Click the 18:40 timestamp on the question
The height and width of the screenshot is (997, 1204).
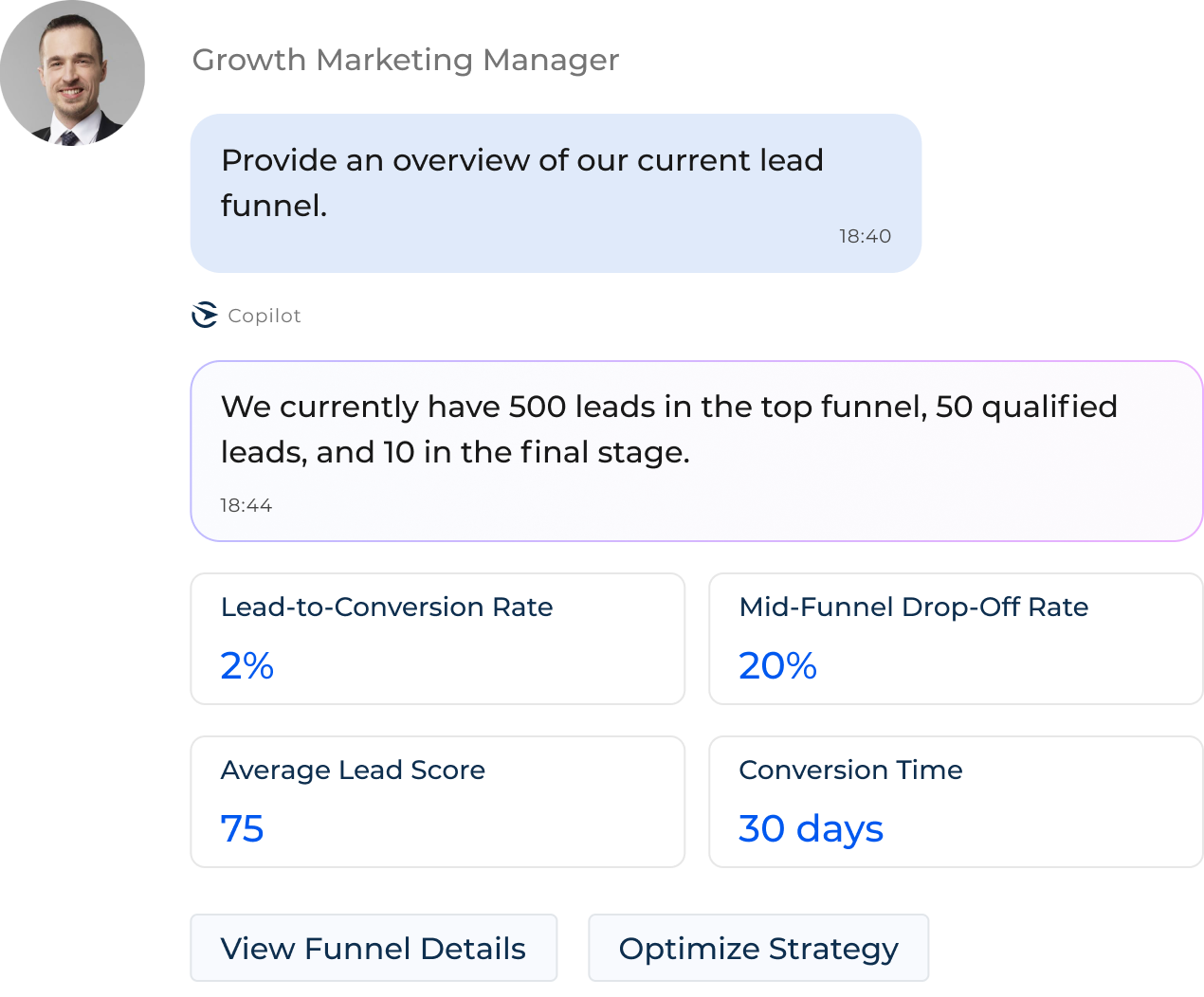click(862, 236)
